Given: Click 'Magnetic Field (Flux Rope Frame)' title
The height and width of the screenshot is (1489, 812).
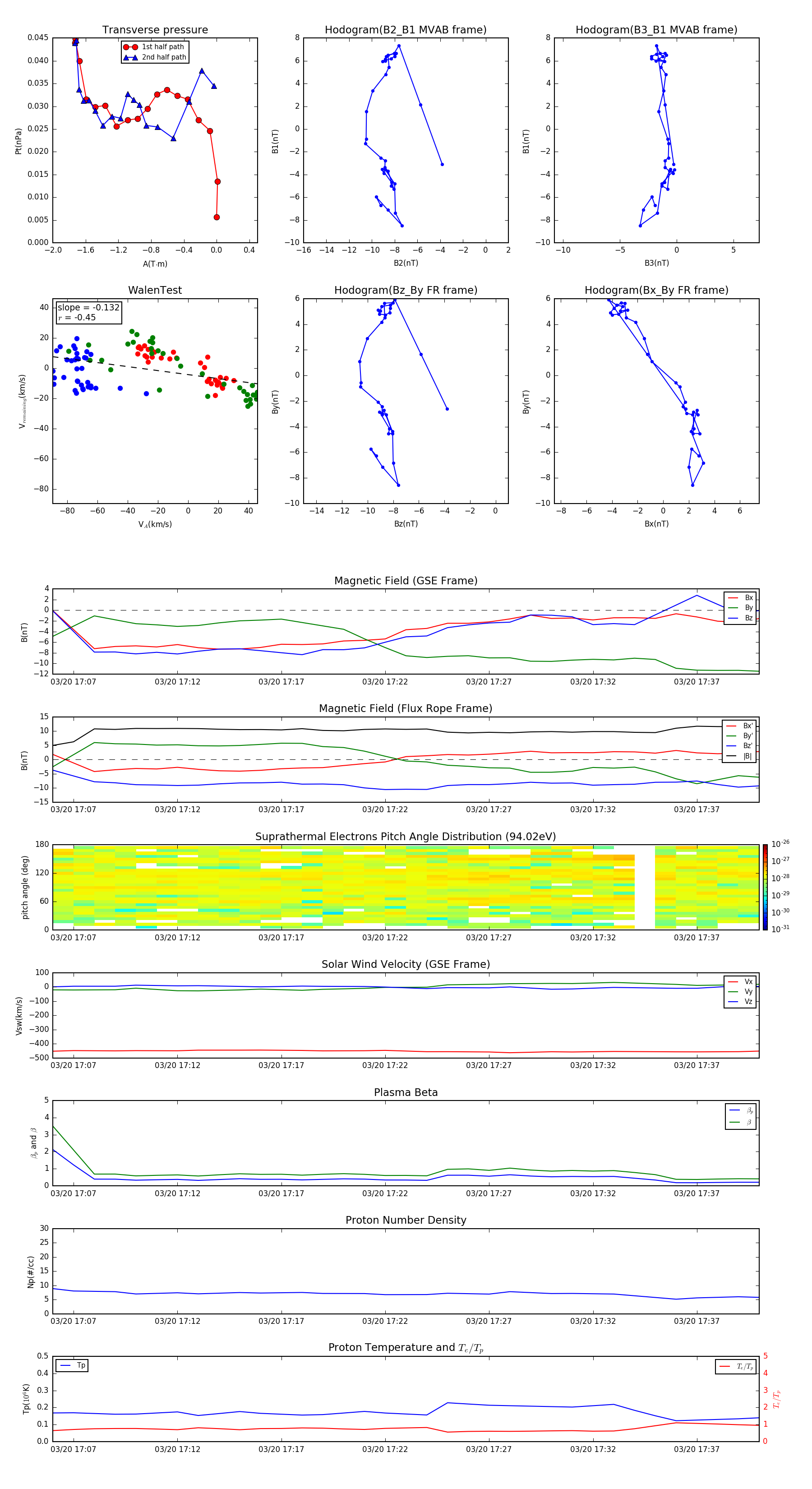Looking at the screenshot, I should (x=406, y=709).
